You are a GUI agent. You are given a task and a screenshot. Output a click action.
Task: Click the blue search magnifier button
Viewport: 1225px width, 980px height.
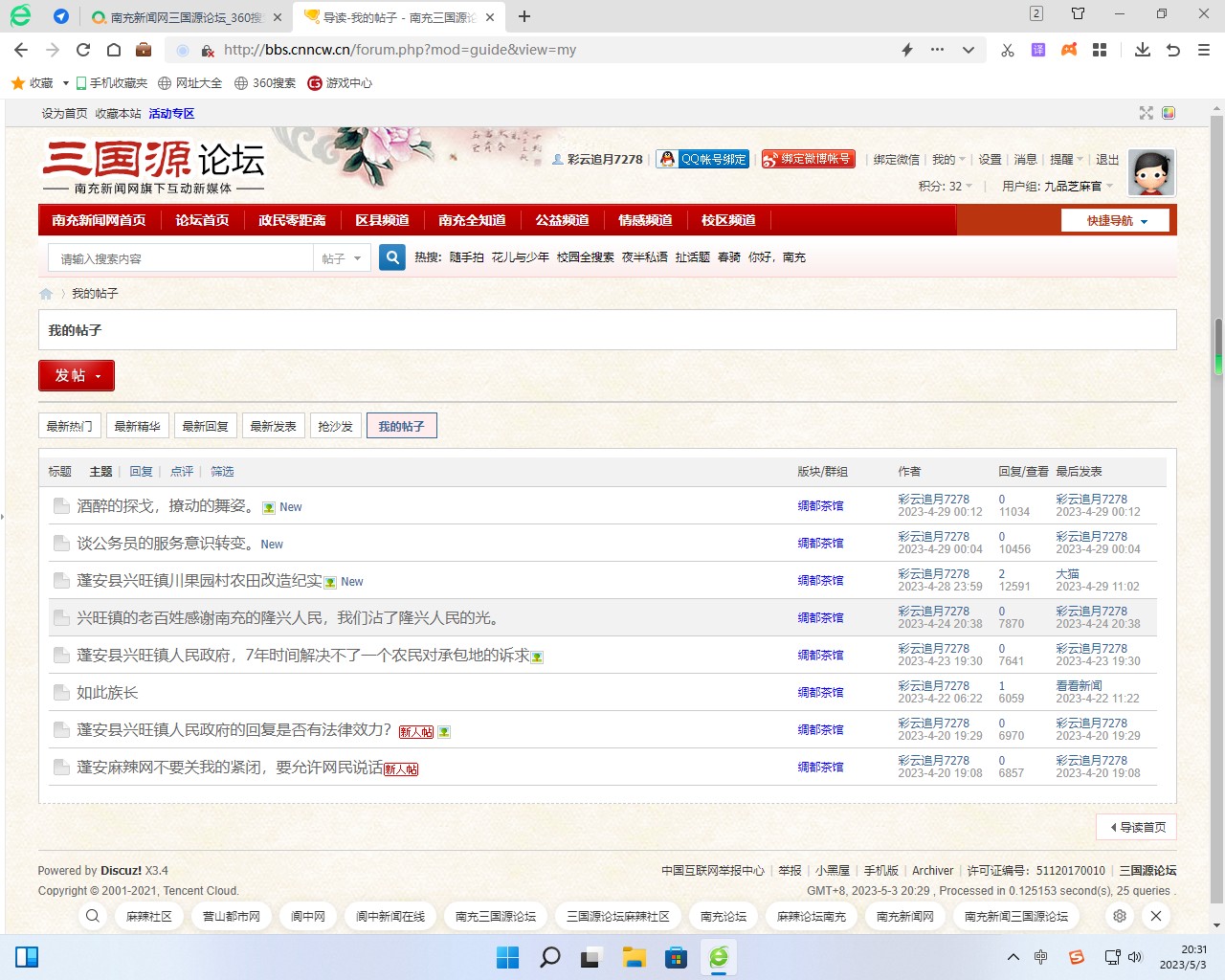(392, 257)
